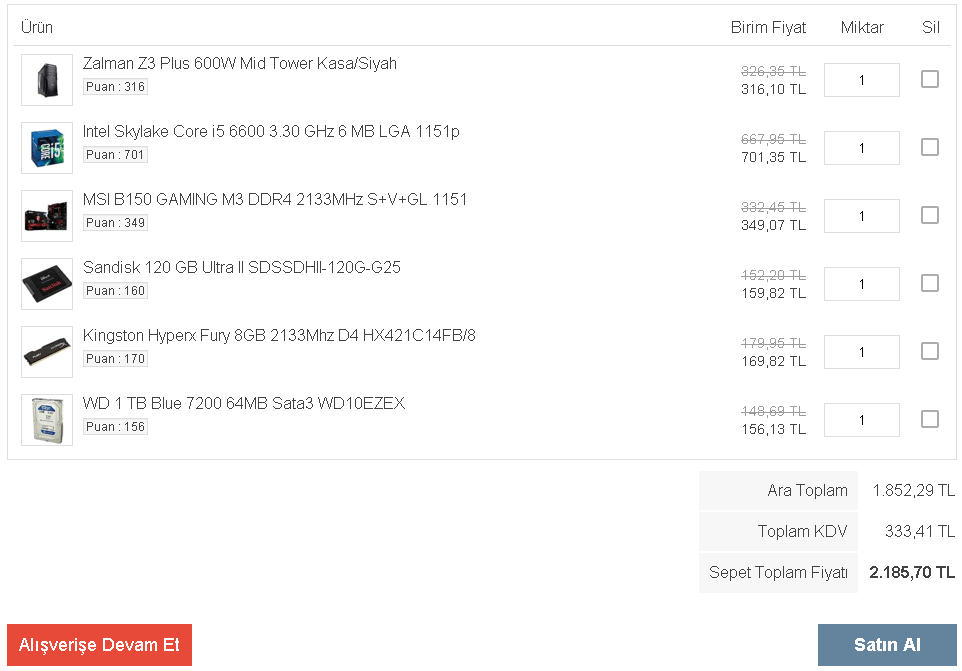962x671 pixels.
Task: Click the 159,82 TL price
Action: (x=774, y=294)
